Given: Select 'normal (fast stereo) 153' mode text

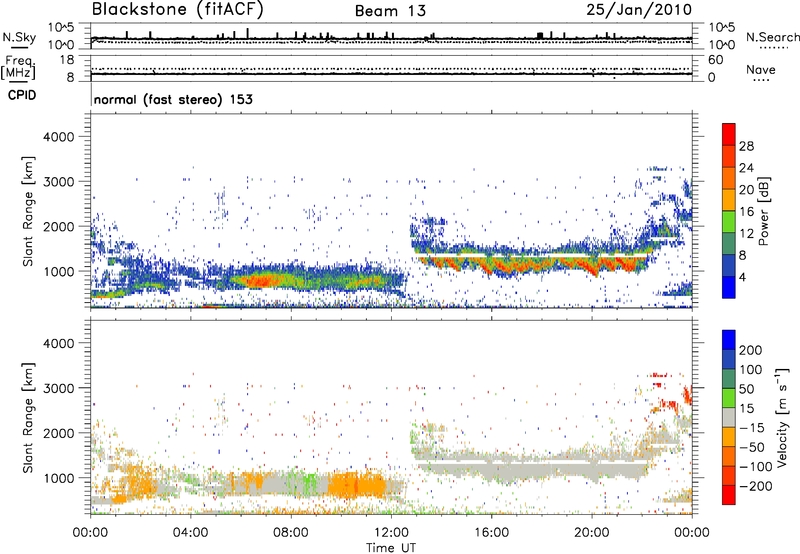Looking at the screenshot, I should [173, 99].
